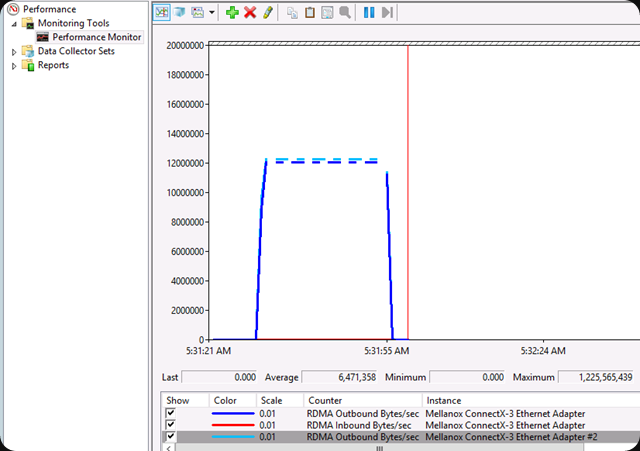The height and width of the screenshot is (451, 640).
Task: Click Change Graph Type icon
Action: (x=198, y=12)
